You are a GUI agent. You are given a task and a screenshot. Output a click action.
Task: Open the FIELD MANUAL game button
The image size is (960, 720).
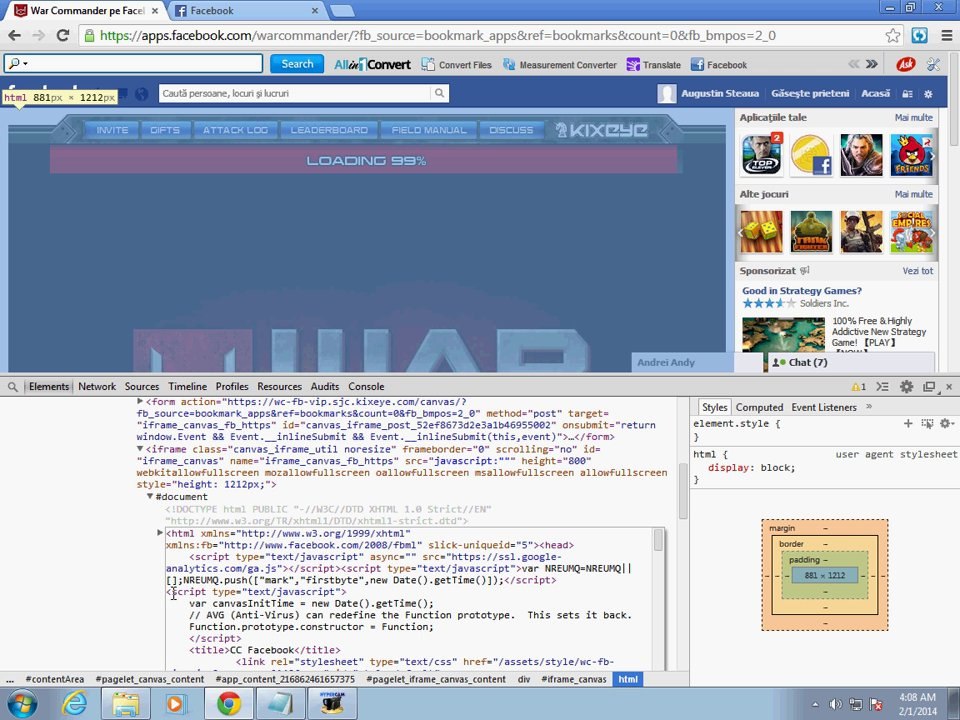[x=429, y=130]
